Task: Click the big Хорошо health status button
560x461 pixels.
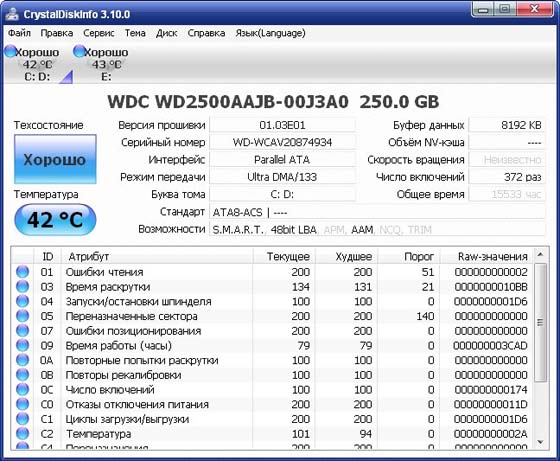Action: click(55, 159)
